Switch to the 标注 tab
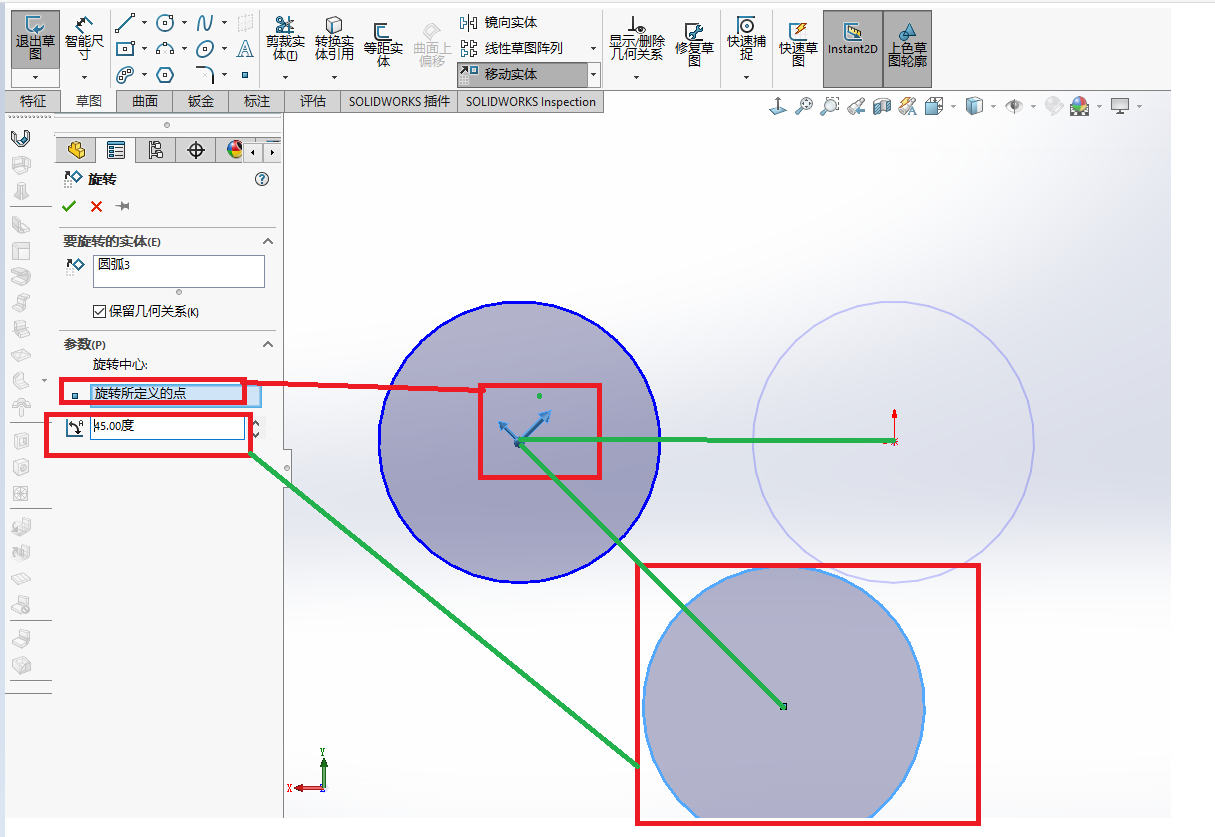The image size is (1215, 837). tap(257, 101)
